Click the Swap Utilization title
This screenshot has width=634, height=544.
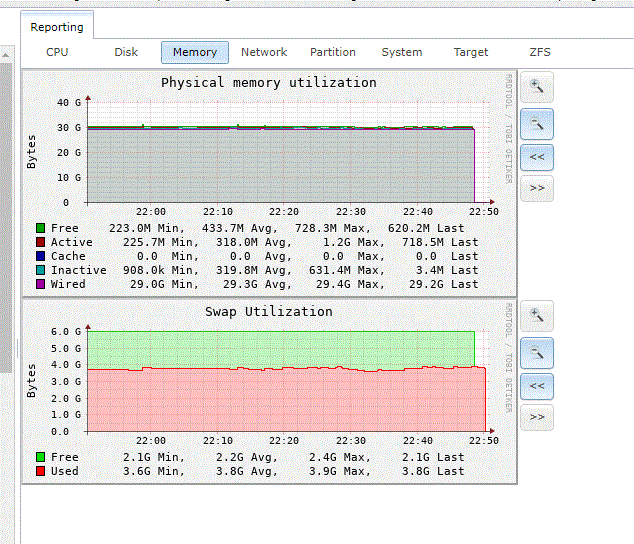coord(269,312)
